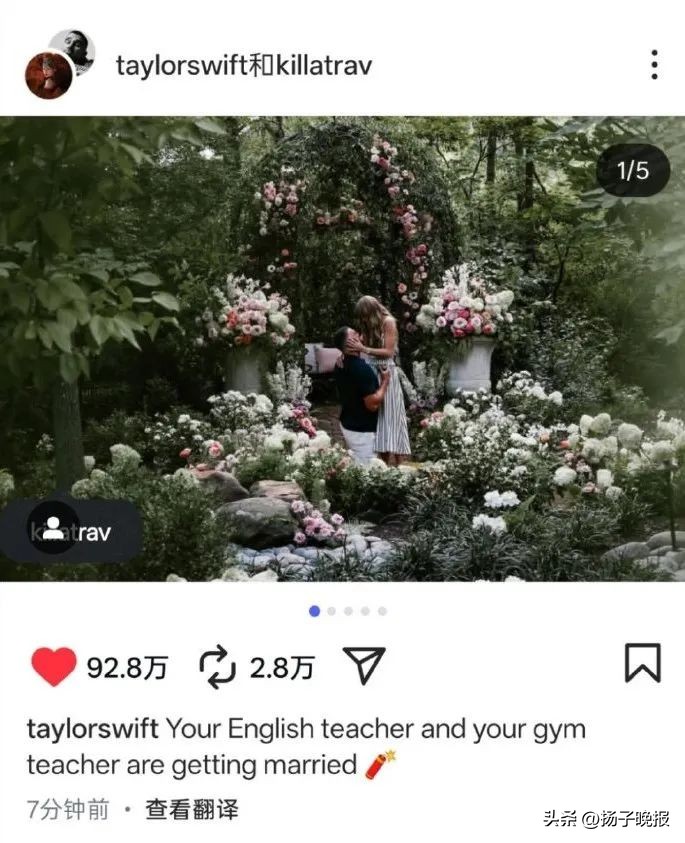
Task: Jump to the fourth carousel dot
Action: pyautogui.click(x=366, y=611)
